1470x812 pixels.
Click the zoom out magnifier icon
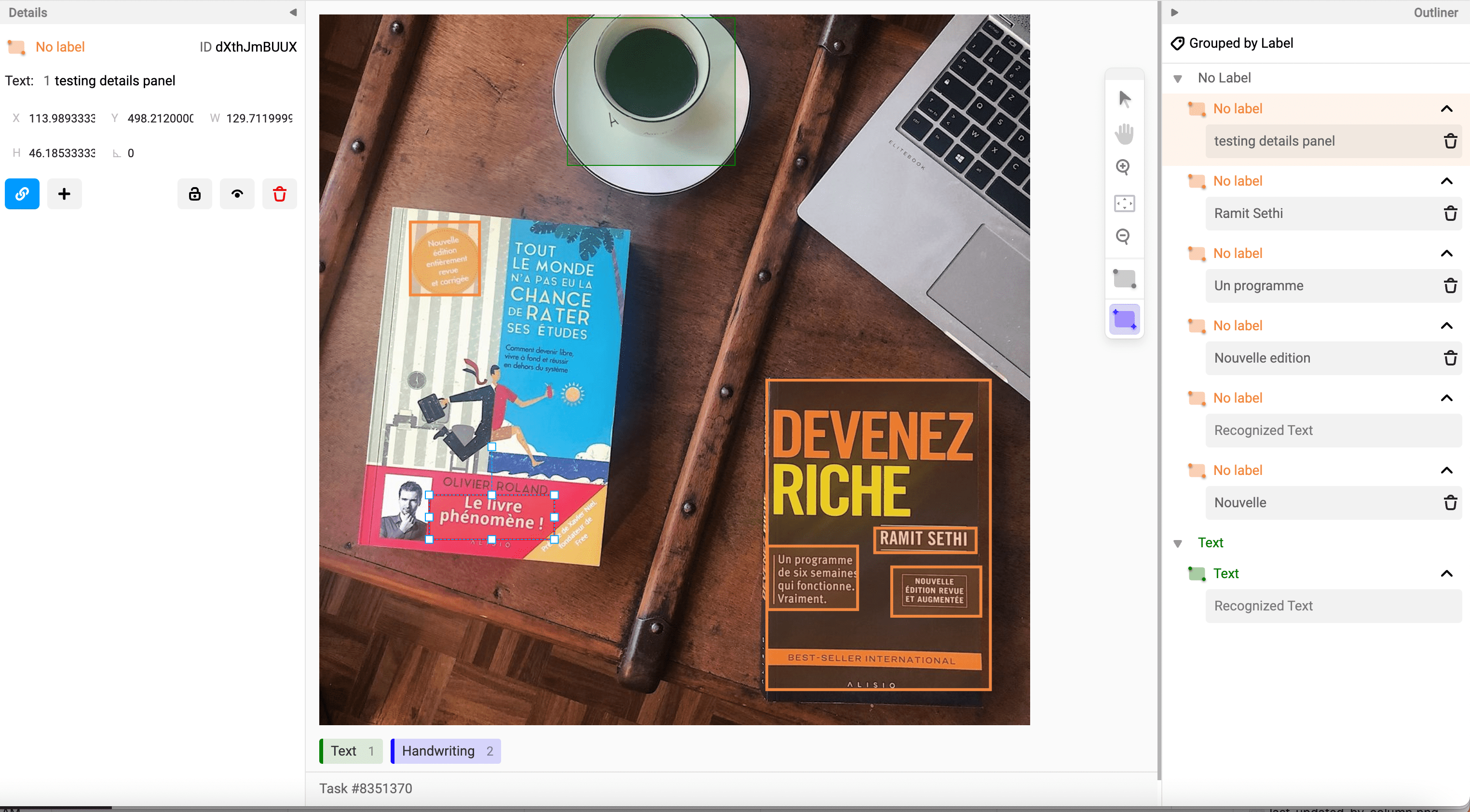pyautogui.click(x=1123, y=236)
